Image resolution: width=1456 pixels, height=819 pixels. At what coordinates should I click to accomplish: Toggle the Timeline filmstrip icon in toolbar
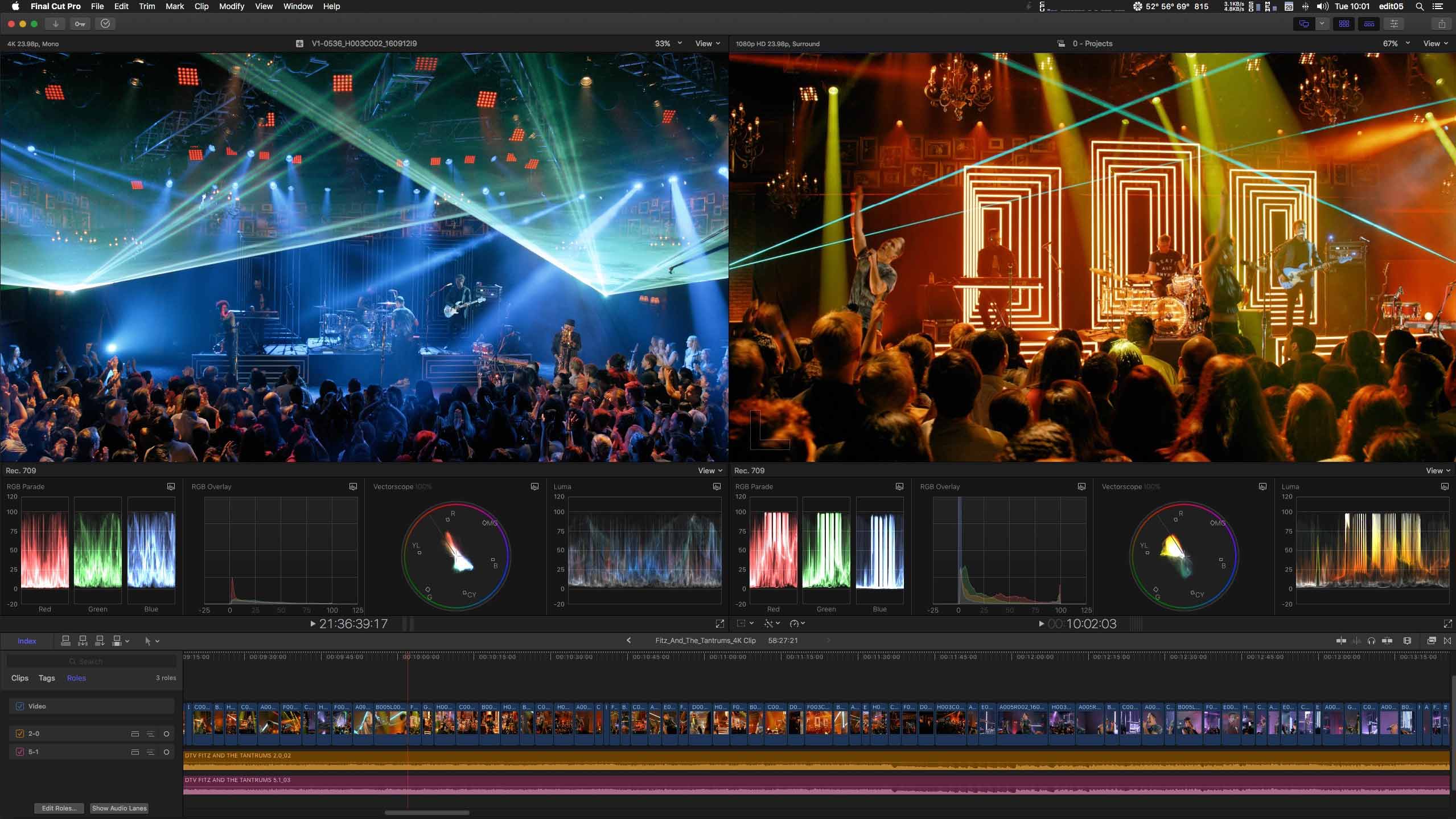point(1369,23)
